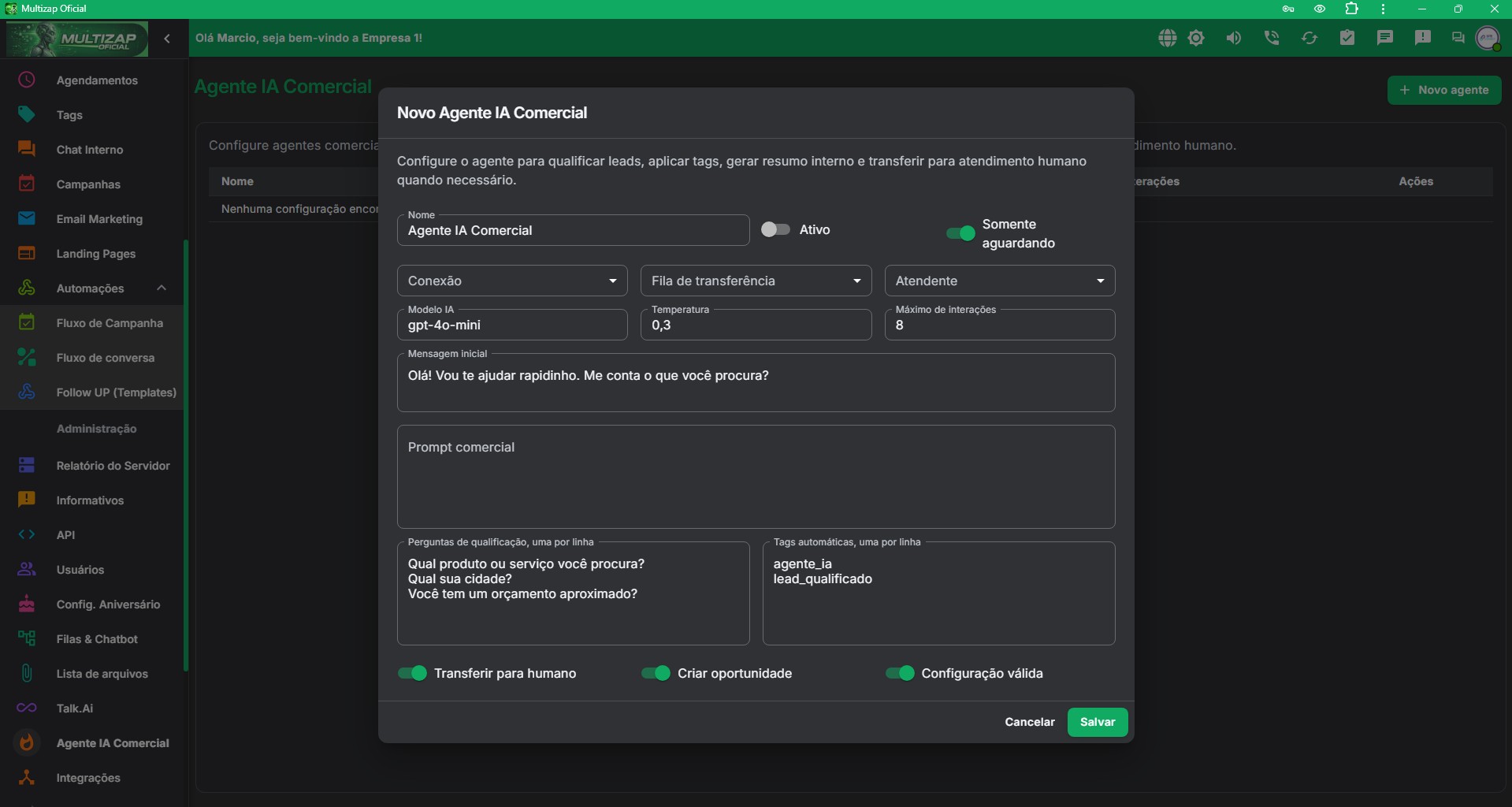This screenshot has height=807, width=1512.
Task: Turn off the Somente aguardando toggle
Action: tap(960, 233)
